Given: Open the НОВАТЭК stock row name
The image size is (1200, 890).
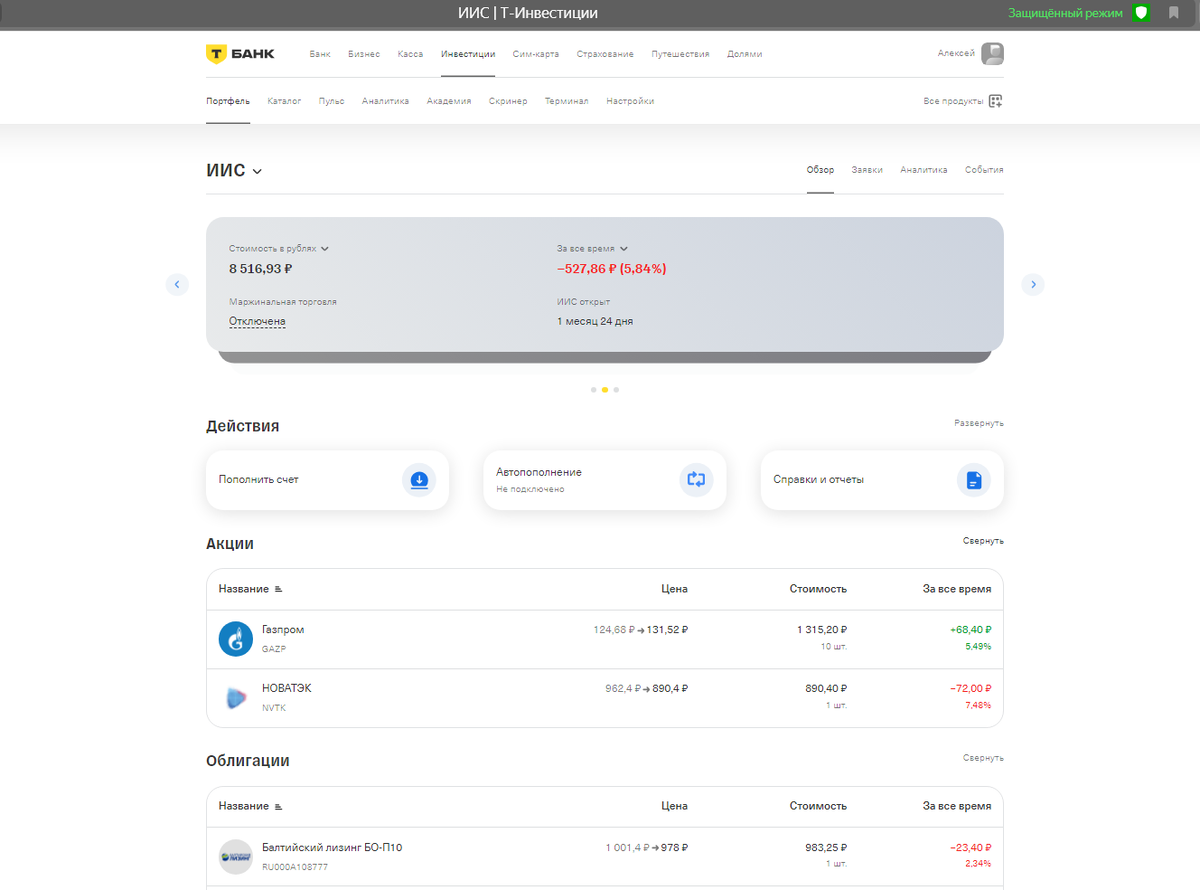Looking at the screenshot, I should [x=287, y=688].
